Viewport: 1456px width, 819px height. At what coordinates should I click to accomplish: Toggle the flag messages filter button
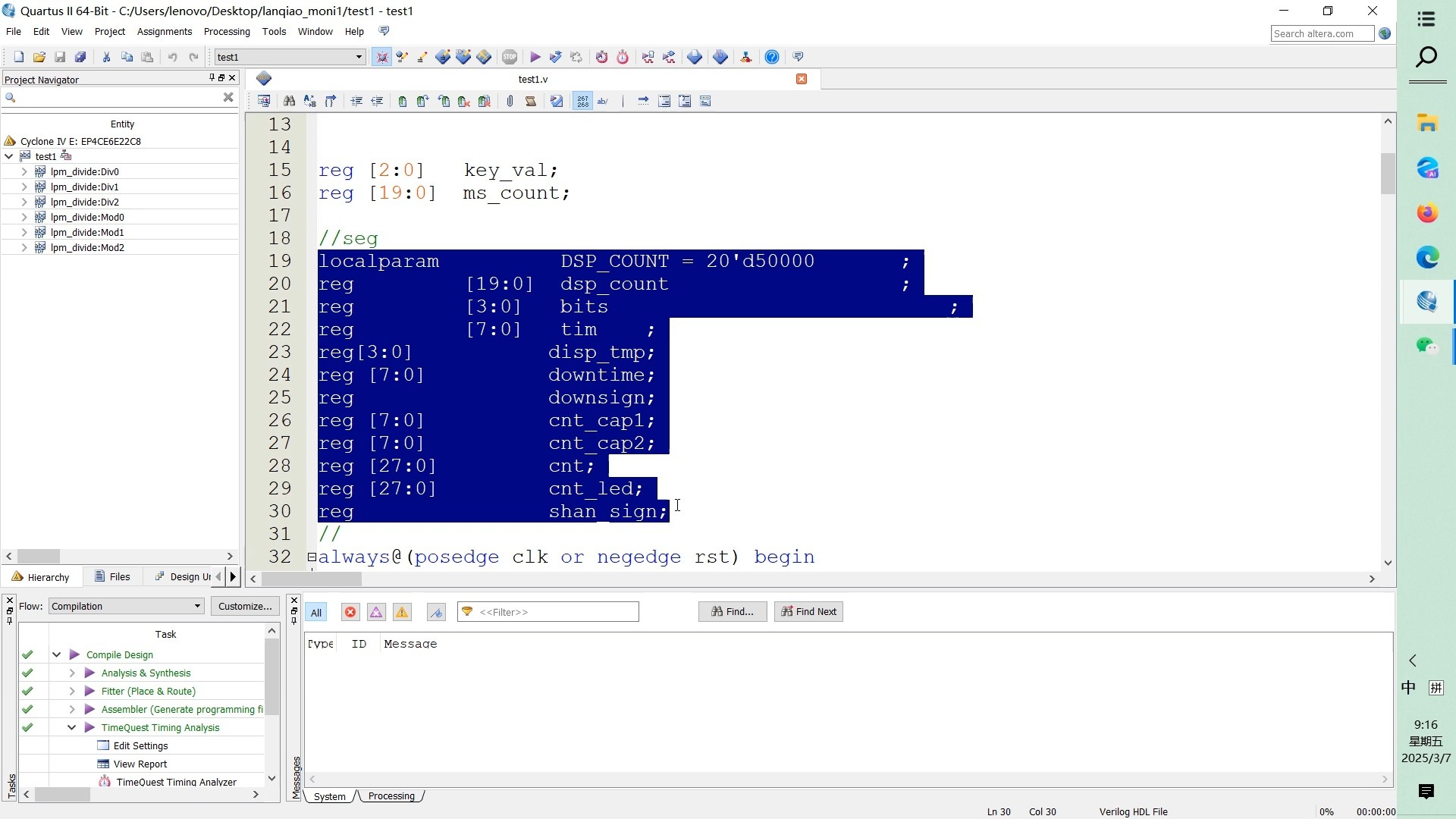[x=436, y=612]
